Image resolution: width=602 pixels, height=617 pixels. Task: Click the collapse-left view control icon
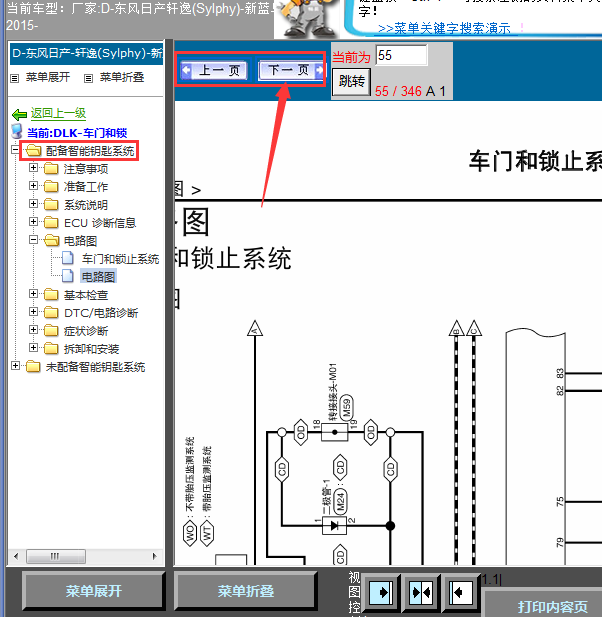[461, 592]
